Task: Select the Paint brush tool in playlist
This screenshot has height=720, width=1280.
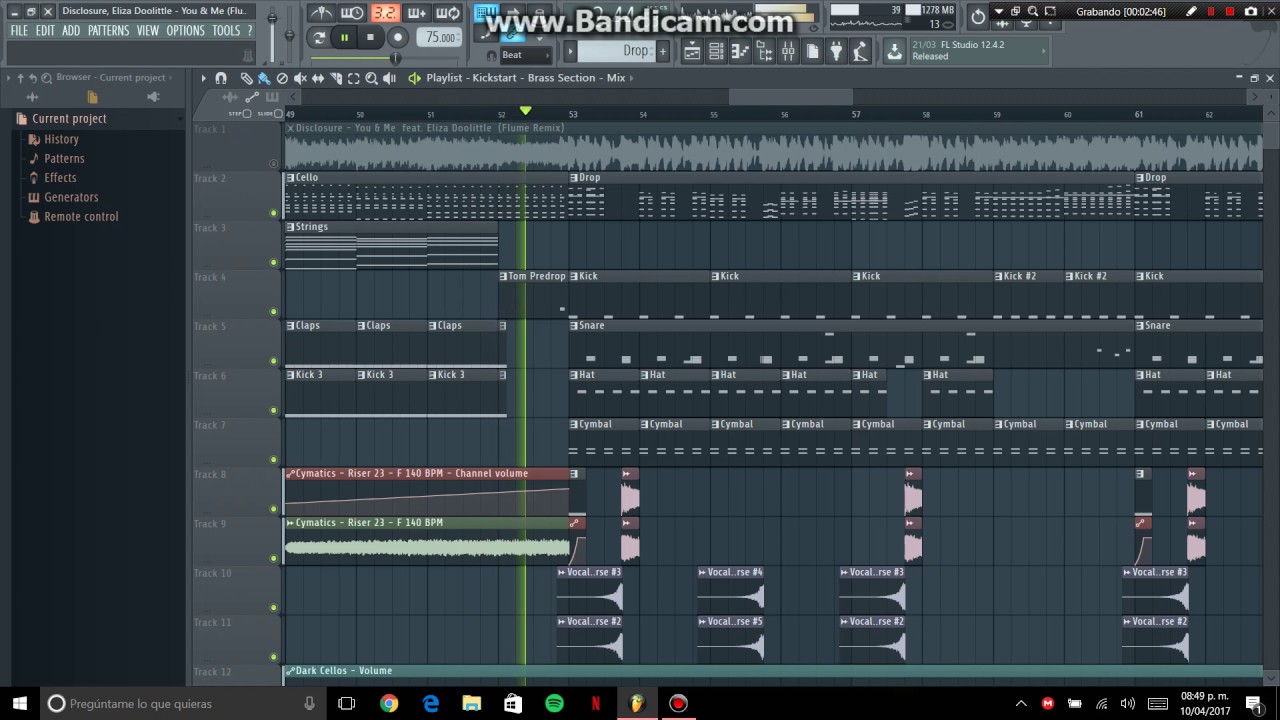Action: coord(264,78)
